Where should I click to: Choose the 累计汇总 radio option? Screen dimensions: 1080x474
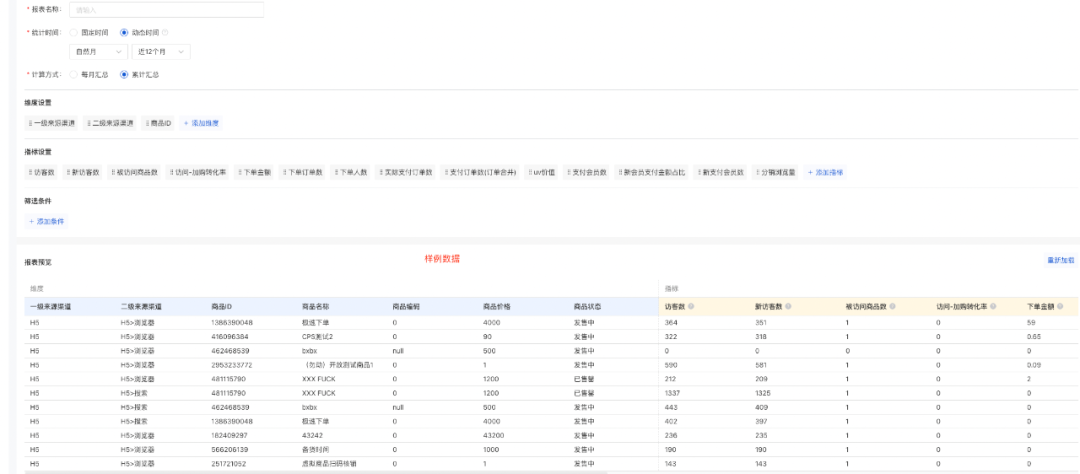pyautogui.click(x=124, y=74)
